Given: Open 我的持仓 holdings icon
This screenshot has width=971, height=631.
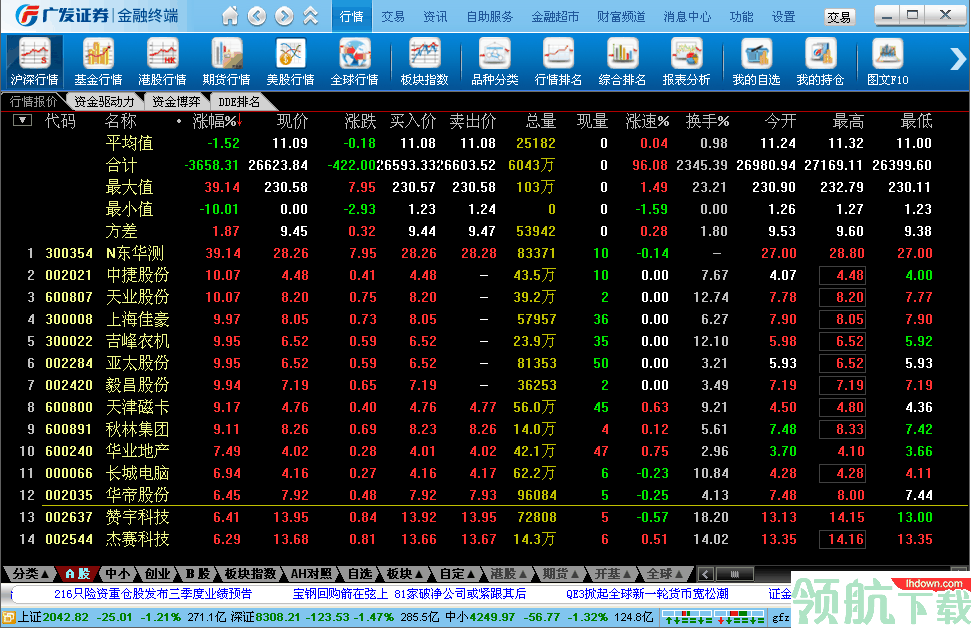Looking at the screenshot, I should click(820, 61).
